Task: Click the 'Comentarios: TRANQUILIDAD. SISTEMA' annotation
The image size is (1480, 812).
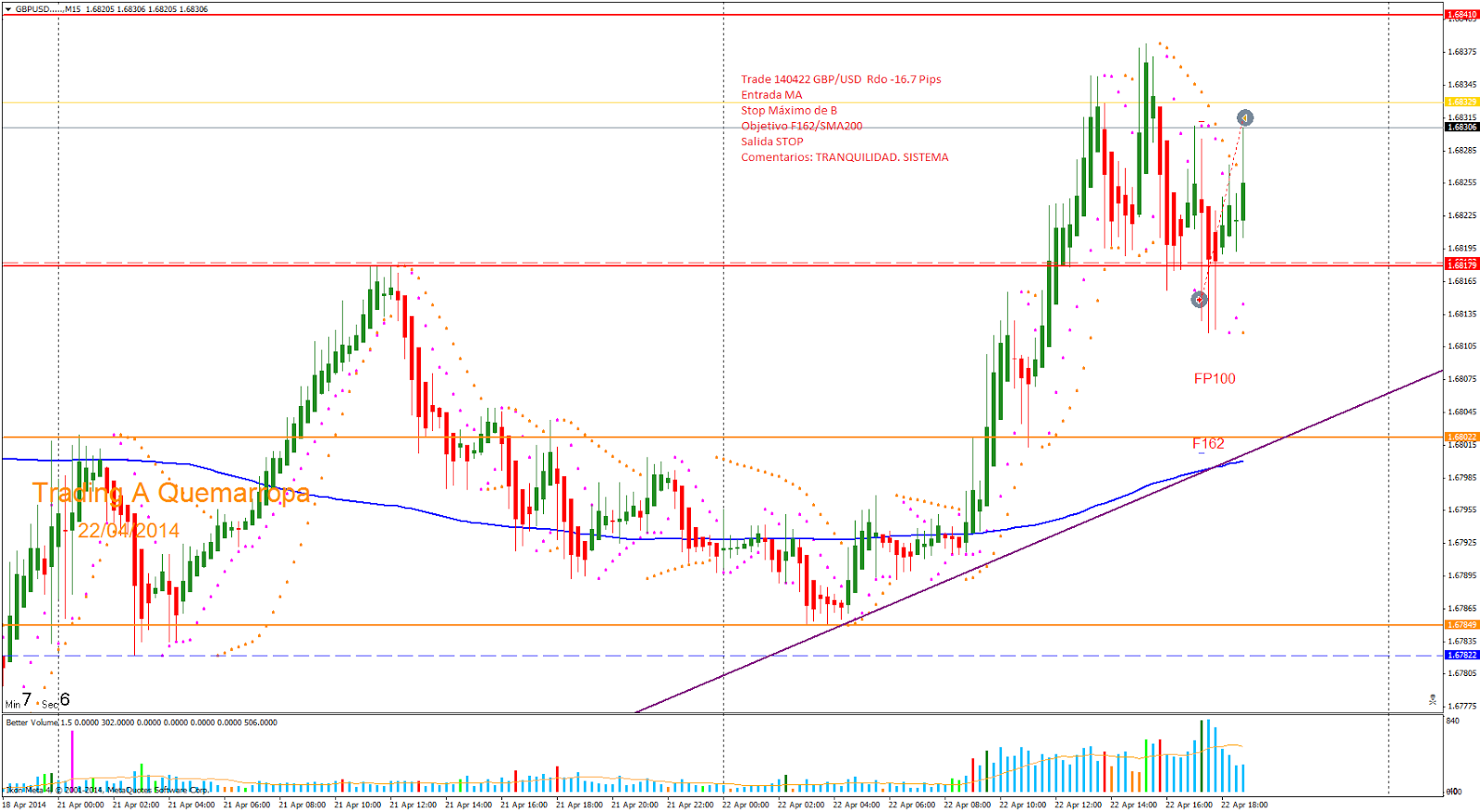Action: click(844, 157)
